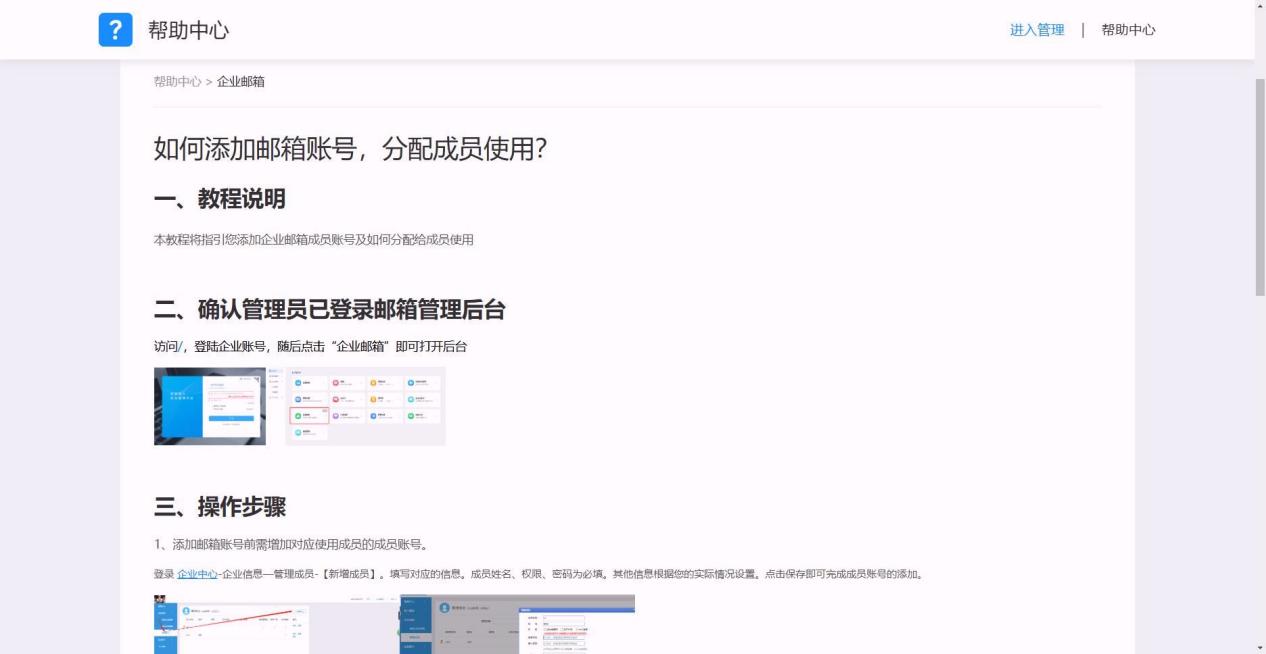Click the scrollbar track below the thumb
1266x654 pixels.
pyautogui.click(x=1259, y=468)
